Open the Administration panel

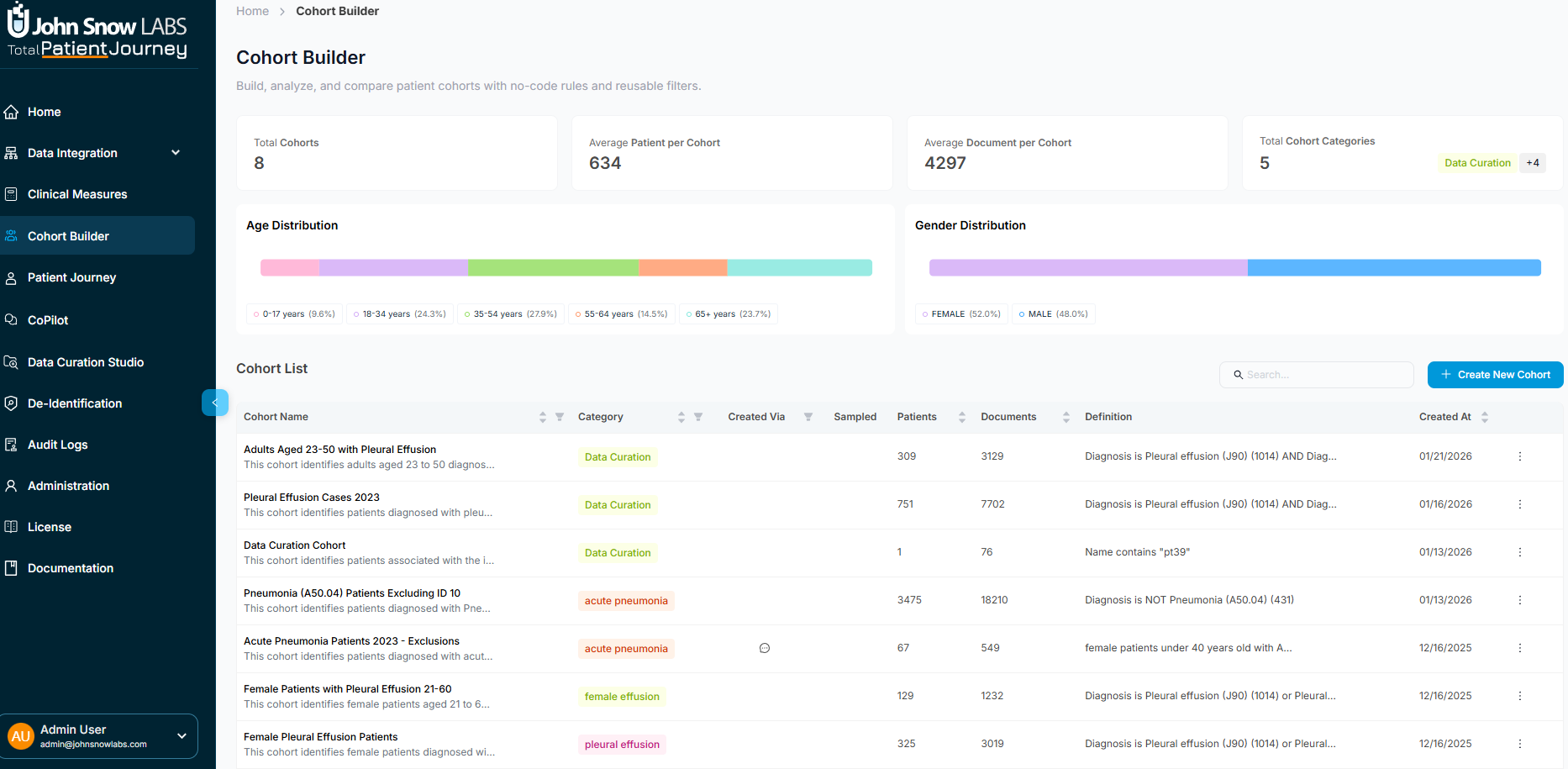68,486
